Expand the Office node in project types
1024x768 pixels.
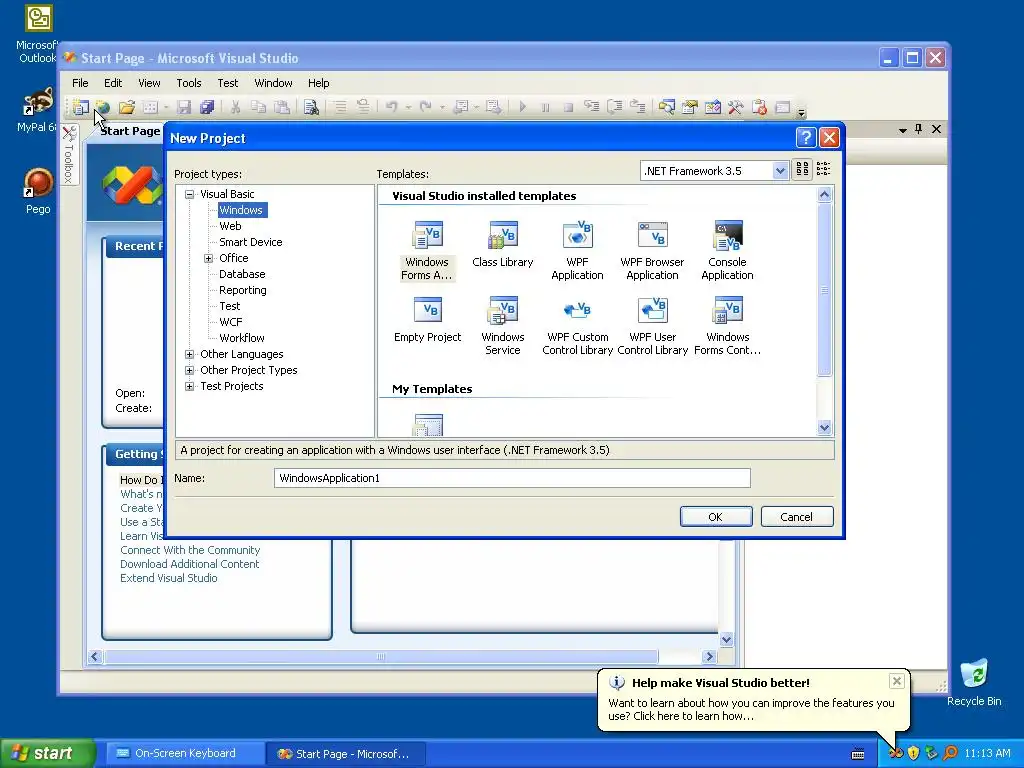coord(208,258)
